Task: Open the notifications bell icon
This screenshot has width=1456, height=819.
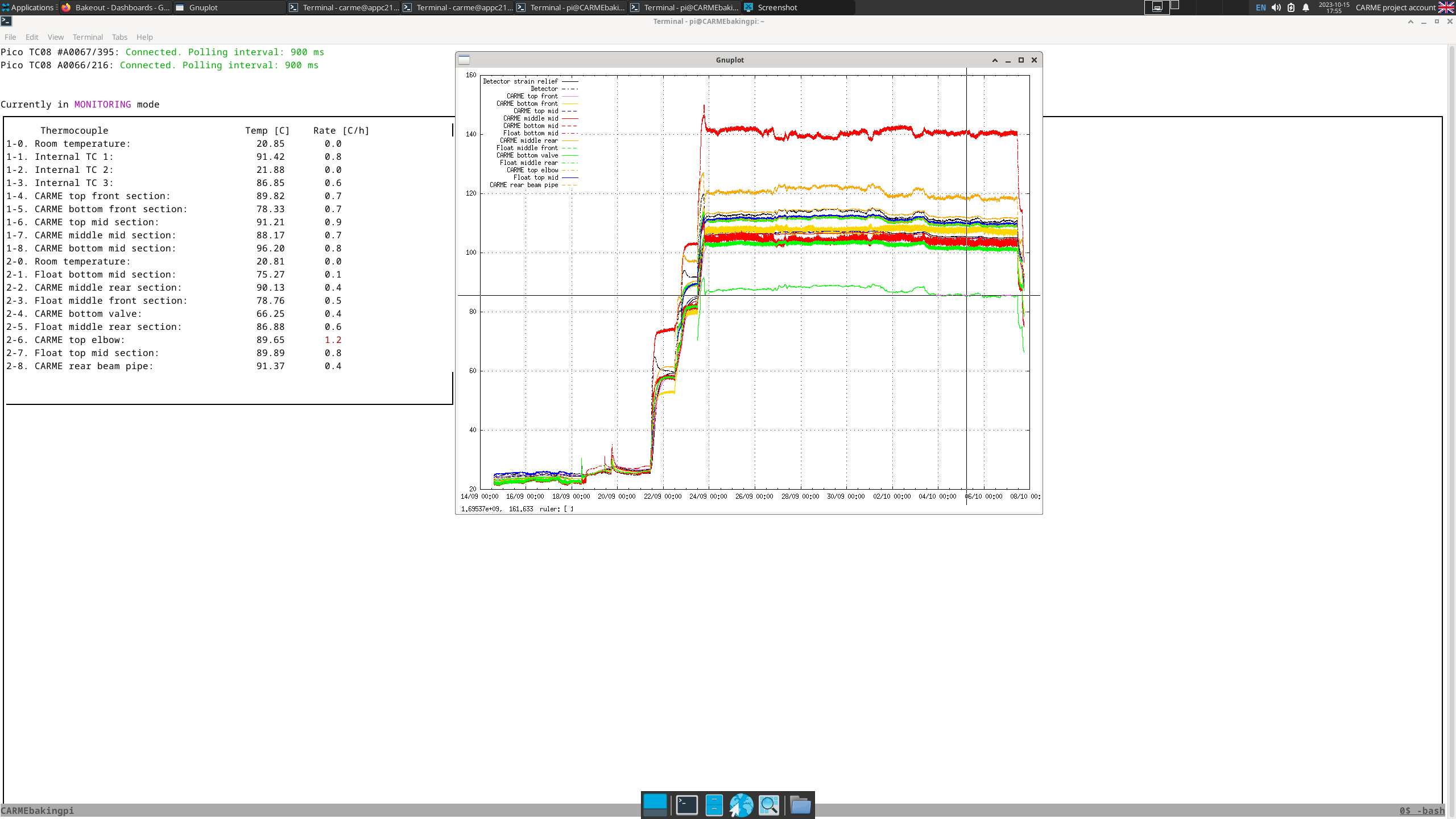Action: click(1306, 7)
